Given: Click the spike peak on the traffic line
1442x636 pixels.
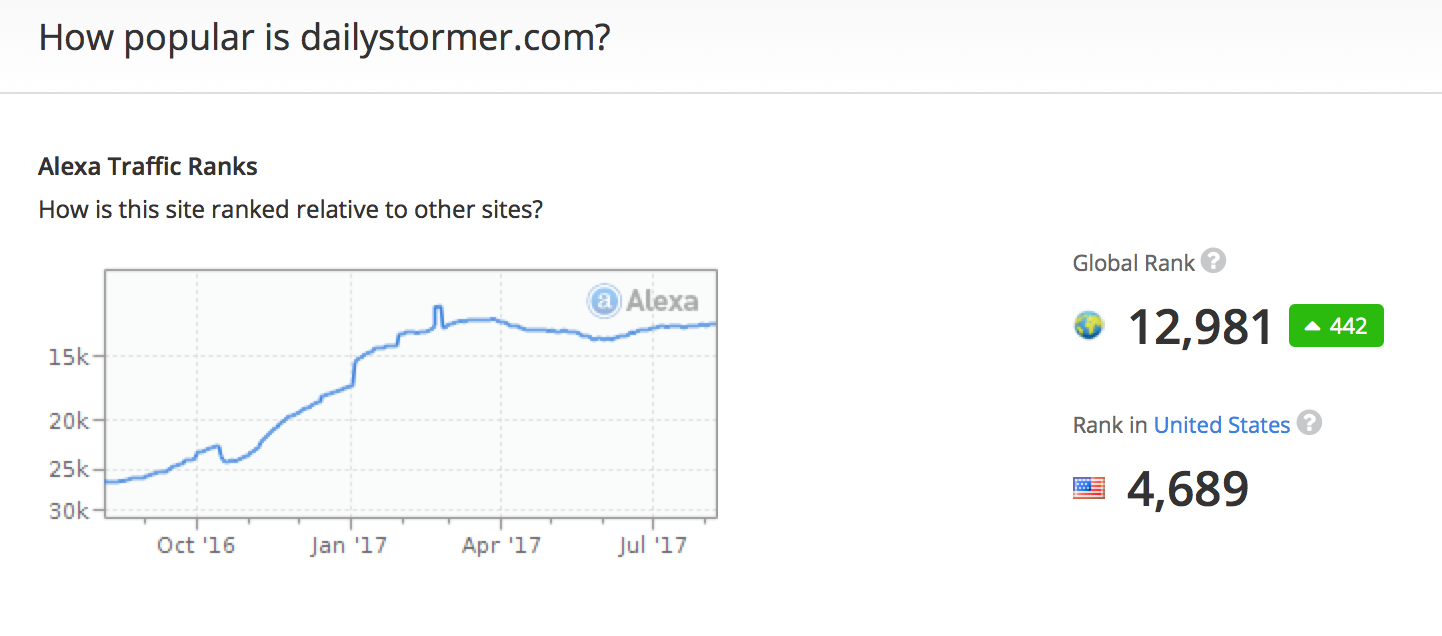Looking at the screenshot, I should pos(437,308).
